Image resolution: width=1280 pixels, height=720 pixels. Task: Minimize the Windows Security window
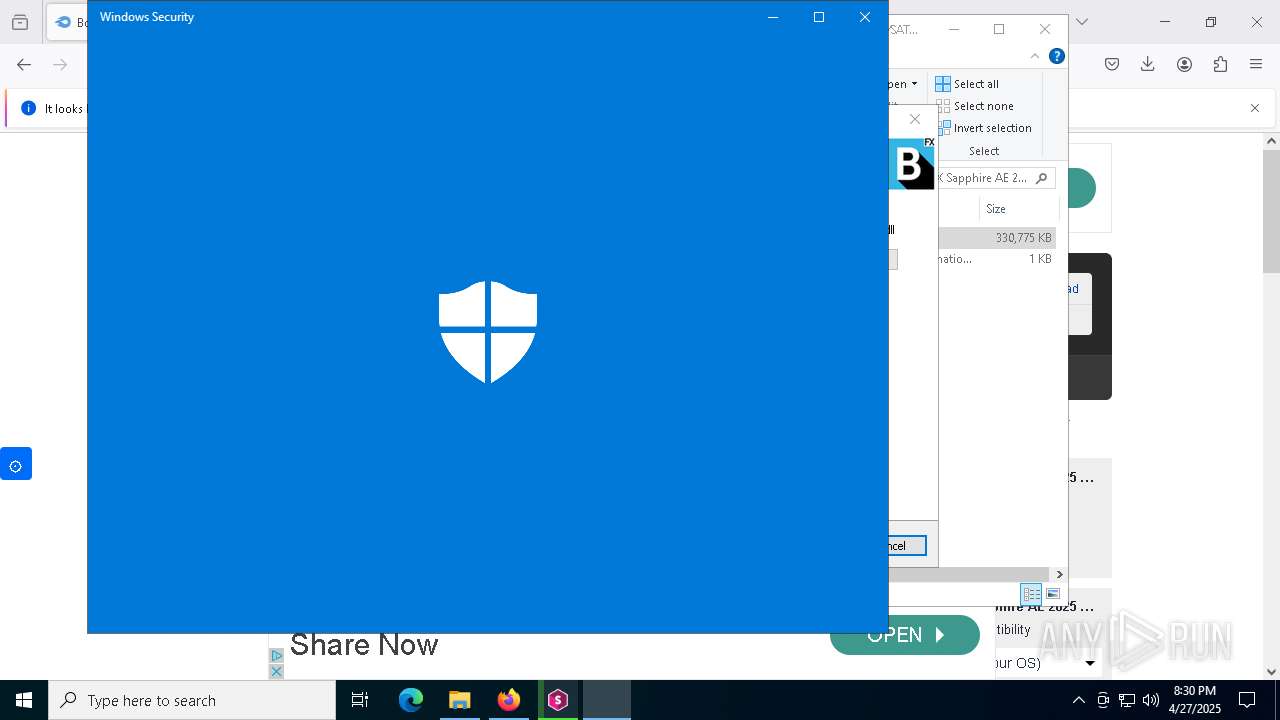[x=773, y=17]
